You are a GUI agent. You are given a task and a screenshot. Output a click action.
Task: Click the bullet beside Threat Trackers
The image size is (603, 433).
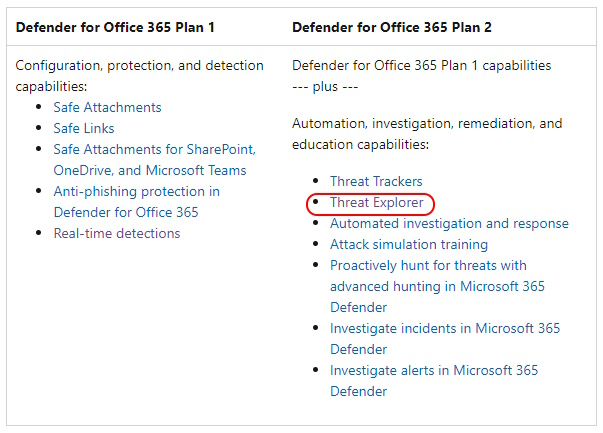pos(316,180)
